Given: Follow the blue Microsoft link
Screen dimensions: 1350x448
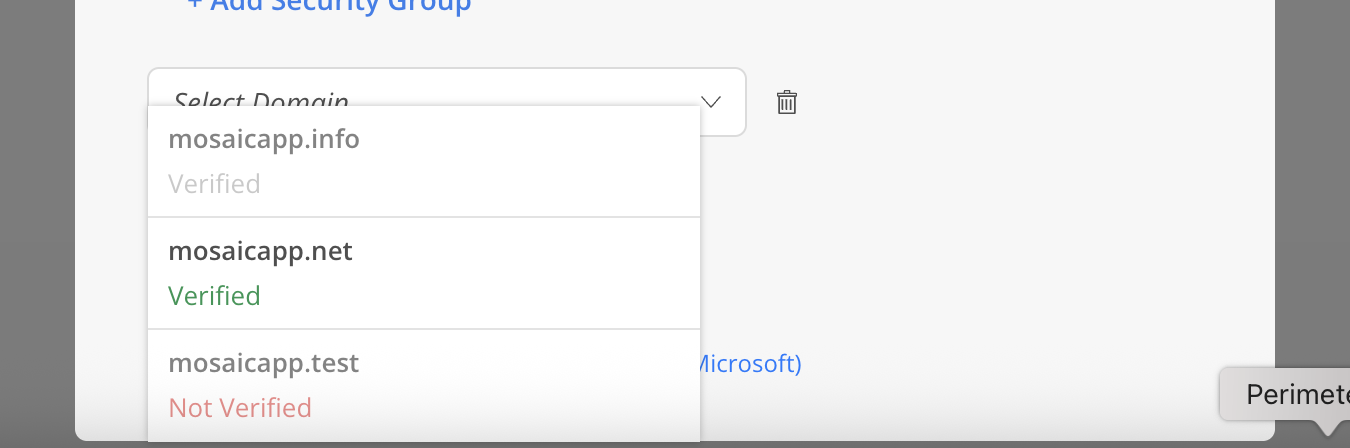Looking at the screenshot, I should click(748, 364).
